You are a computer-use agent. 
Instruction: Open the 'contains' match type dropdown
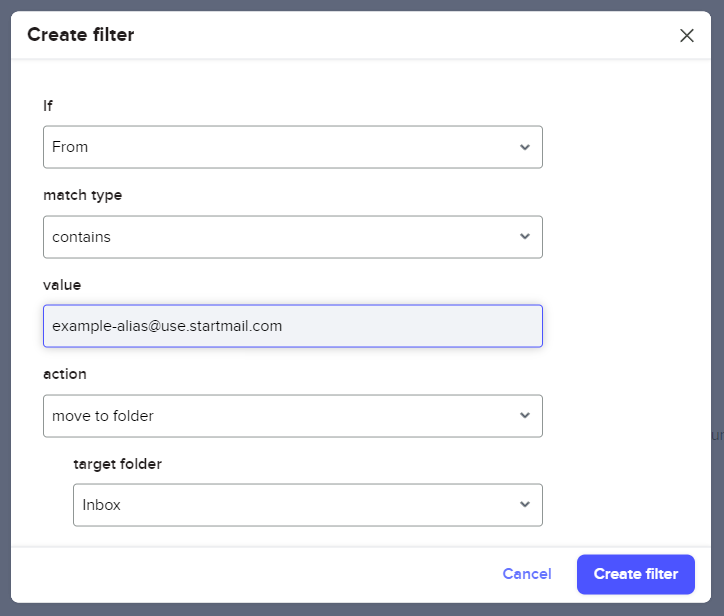[x=293, y=237]
